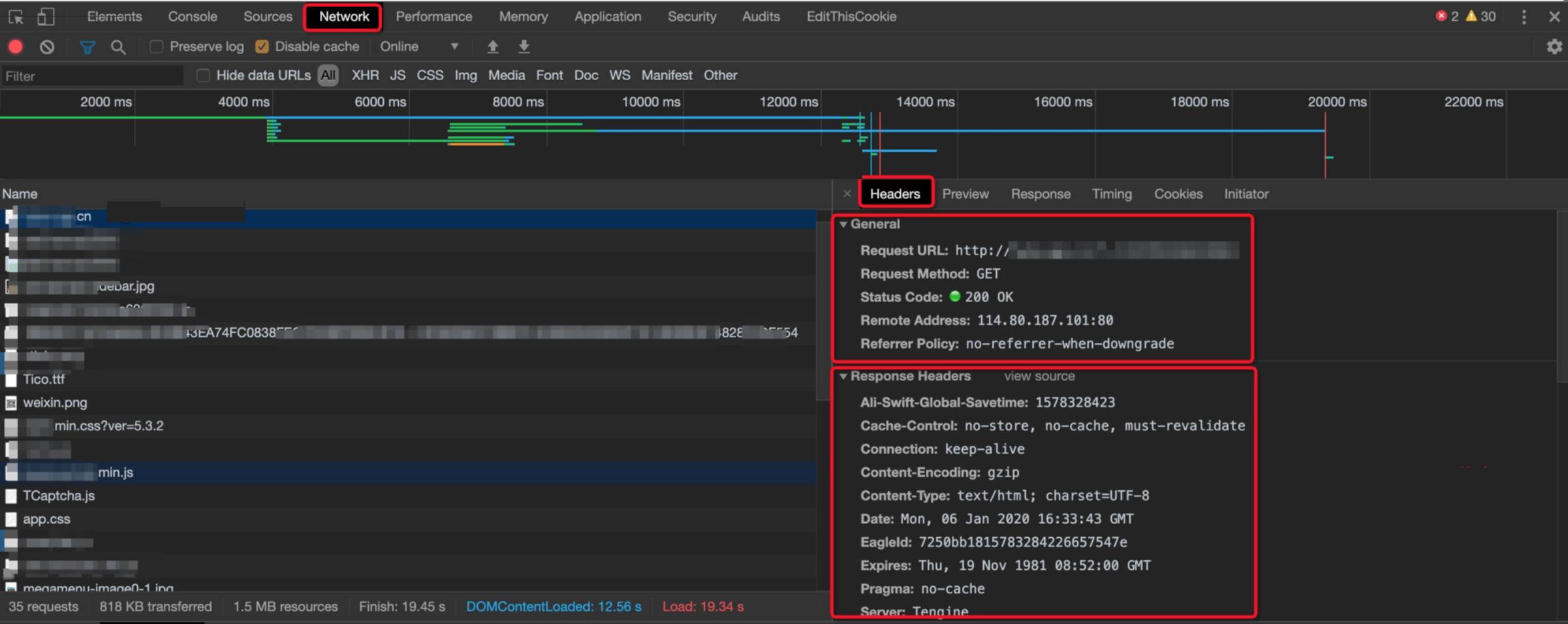Switch to the Console tab
1568x624 pixels.
192,17
